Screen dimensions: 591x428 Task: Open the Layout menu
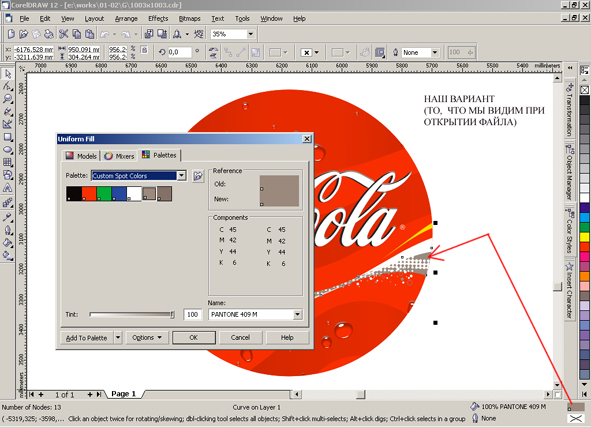[x=94, y=18]
